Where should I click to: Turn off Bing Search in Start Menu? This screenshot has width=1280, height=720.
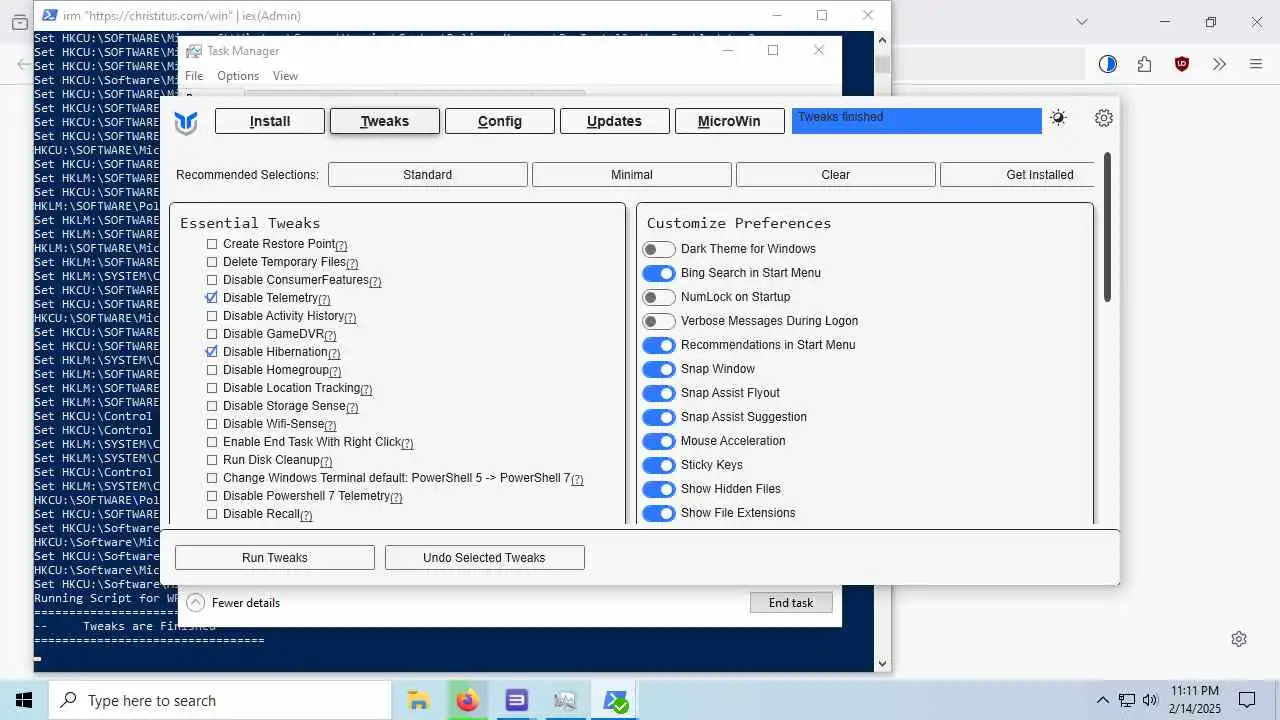(659, 273)
